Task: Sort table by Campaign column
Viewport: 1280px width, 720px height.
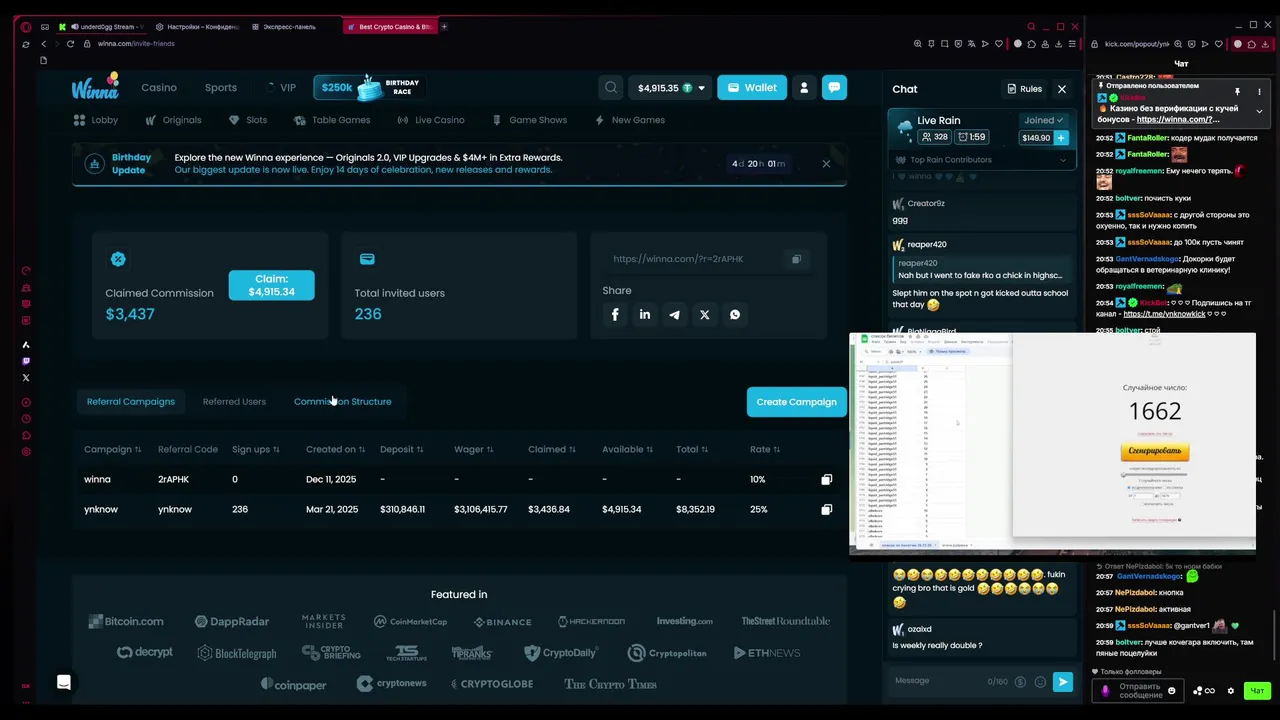Action: pos(112,450)
